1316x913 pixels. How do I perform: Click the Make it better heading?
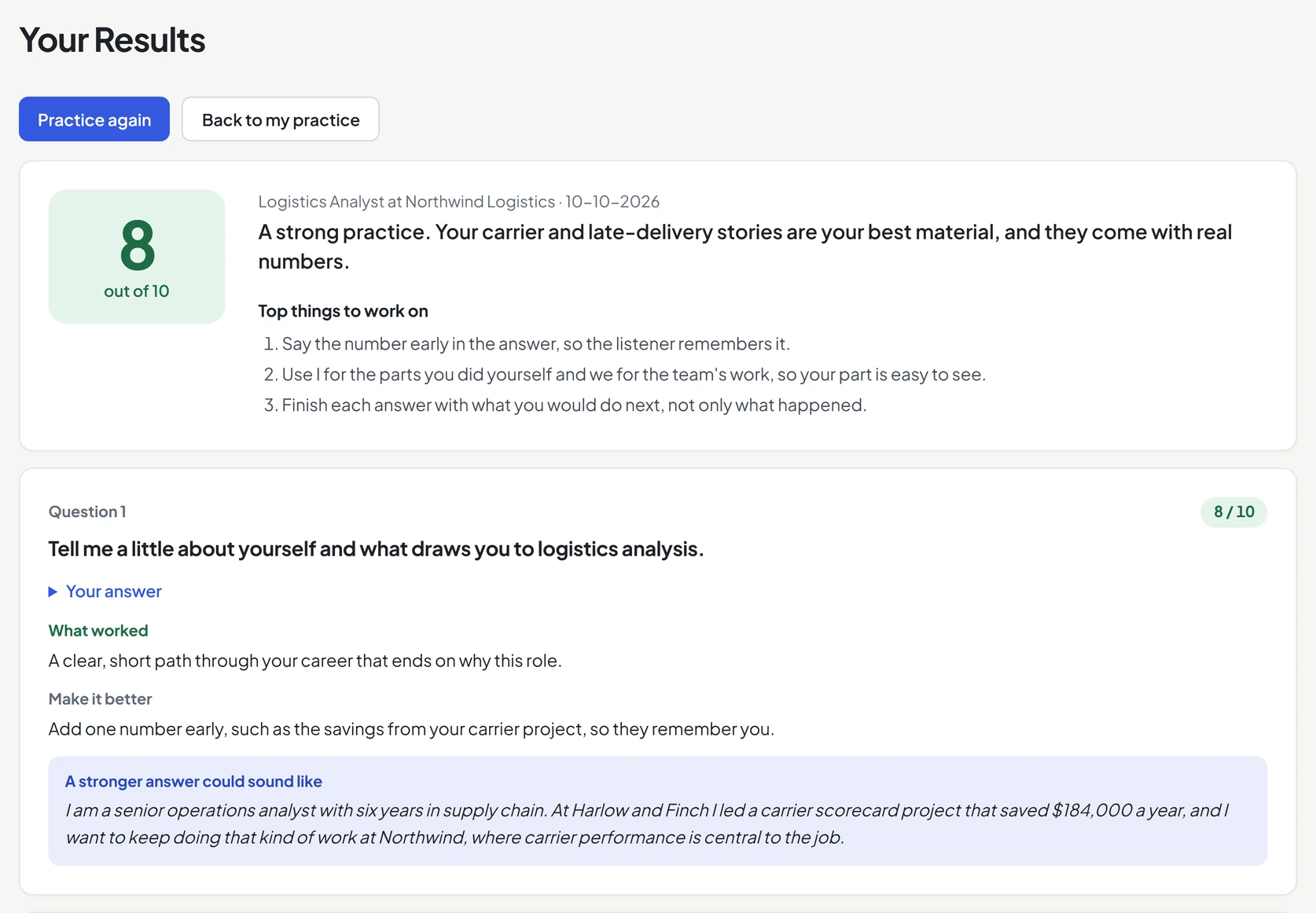coord(100,699)
